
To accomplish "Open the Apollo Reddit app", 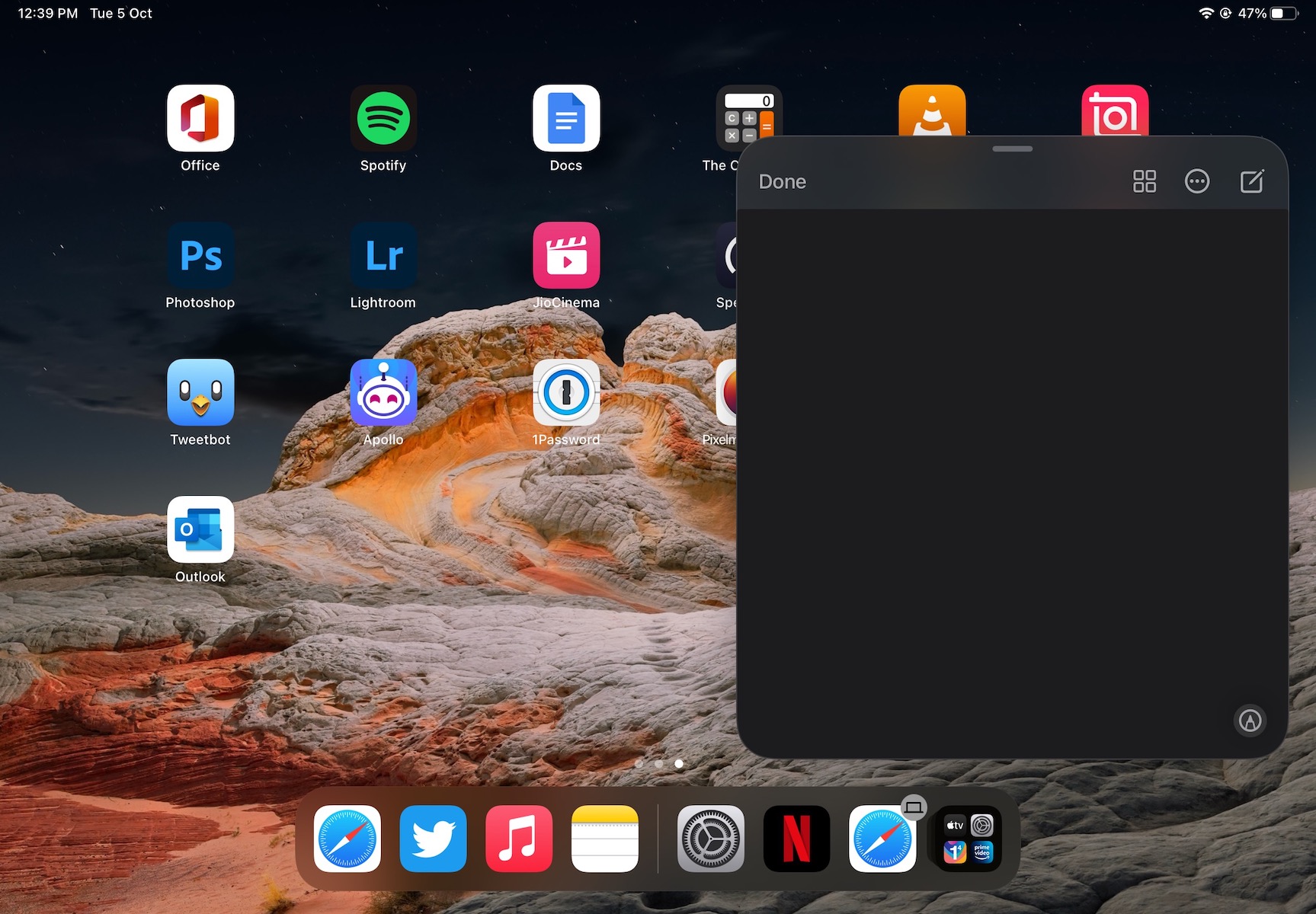I will tap(383, 393).
